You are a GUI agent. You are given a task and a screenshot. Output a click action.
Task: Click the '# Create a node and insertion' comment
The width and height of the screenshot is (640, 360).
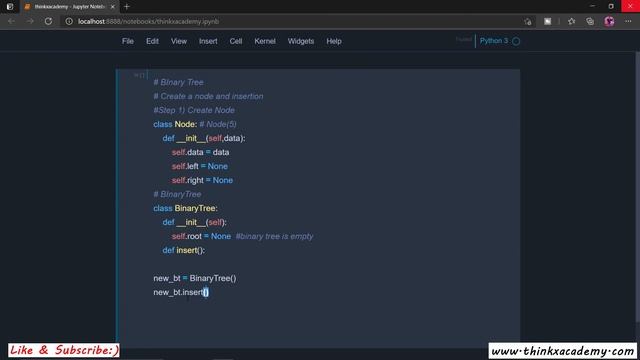208,96
